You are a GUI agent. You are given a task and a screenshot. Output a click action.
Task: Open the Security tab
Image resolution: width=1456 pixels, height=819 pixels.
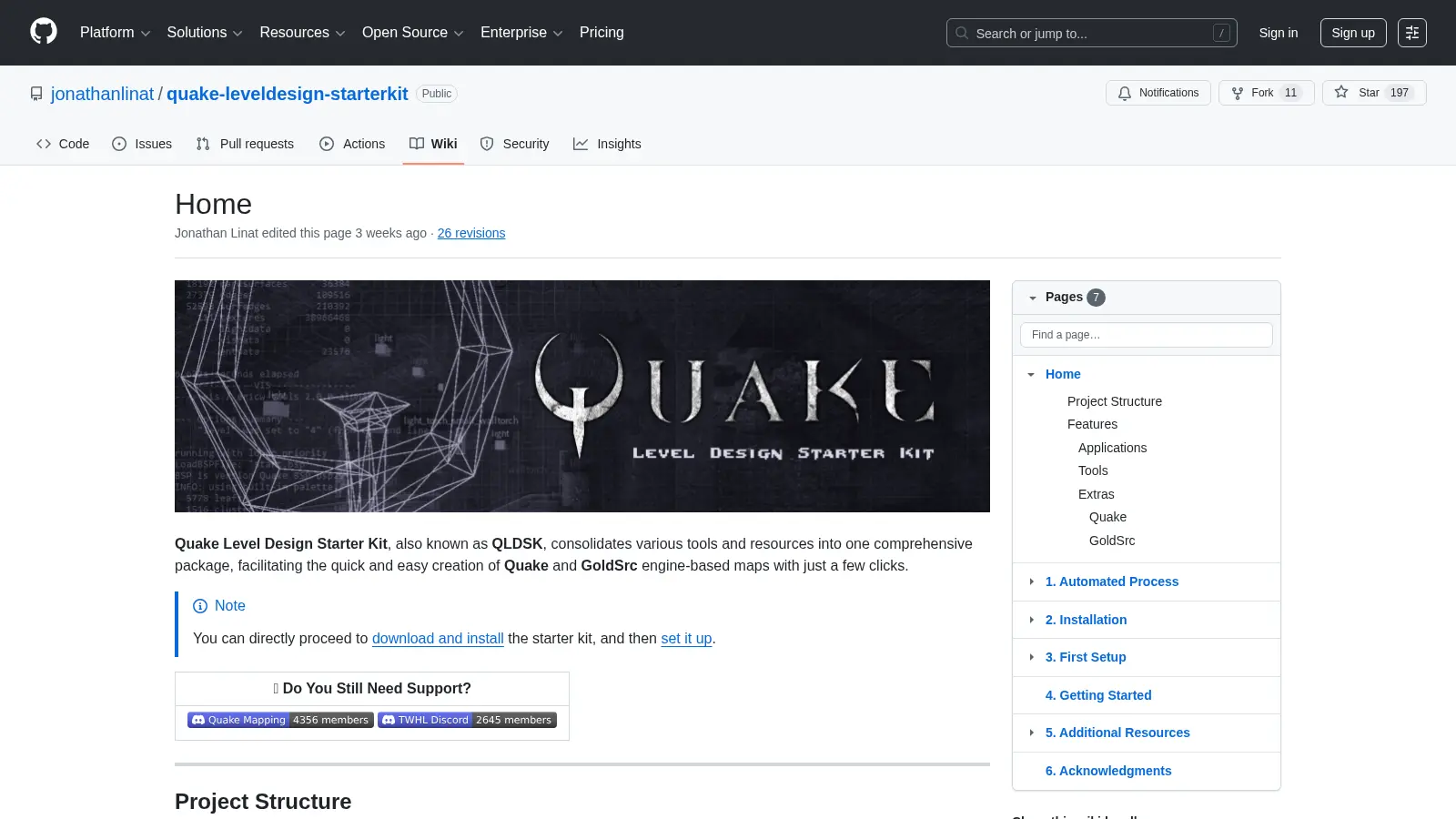514,144
